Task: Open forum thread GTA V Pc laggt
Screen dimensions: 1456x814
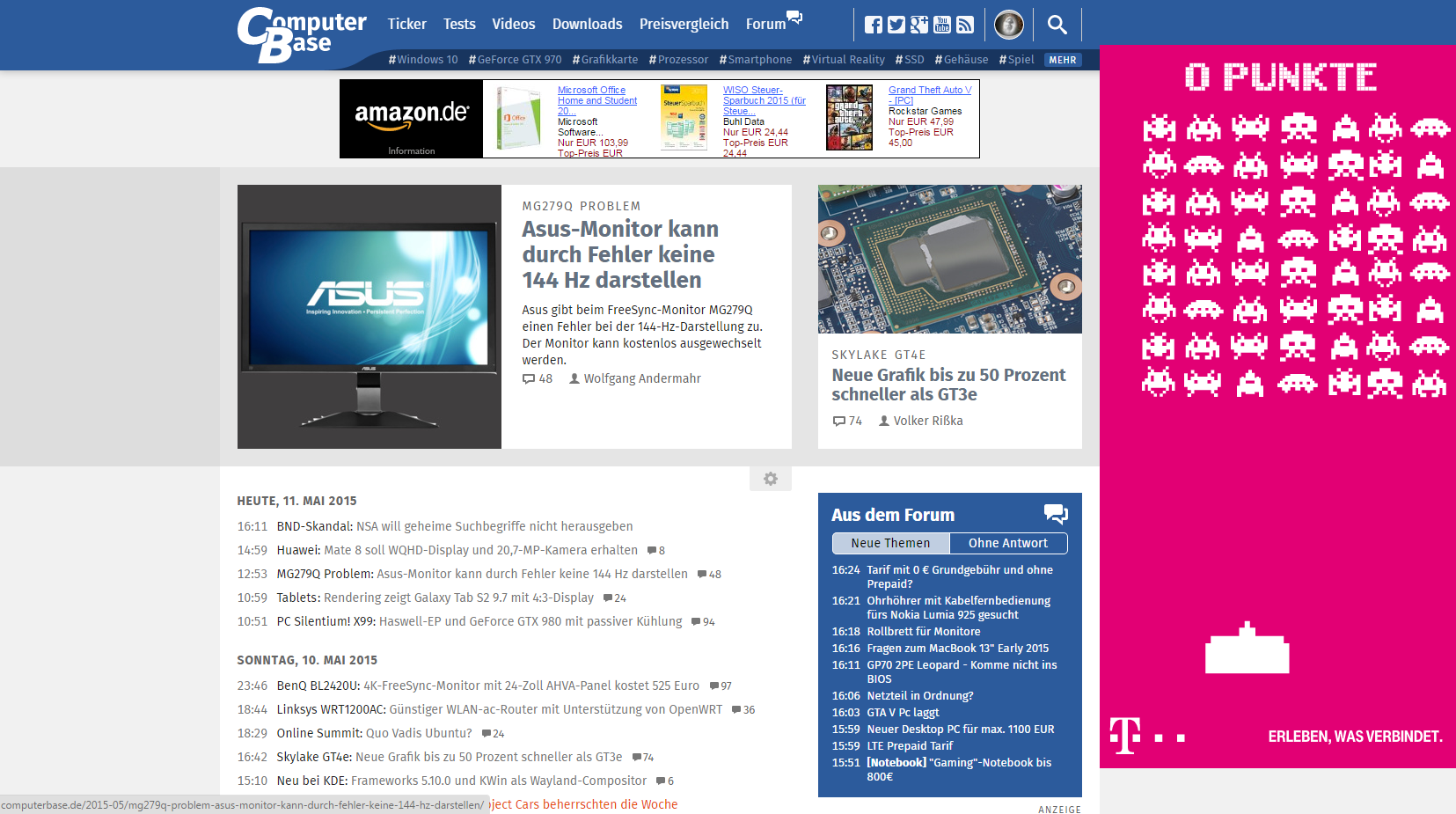Action: (x=903, y=712)
